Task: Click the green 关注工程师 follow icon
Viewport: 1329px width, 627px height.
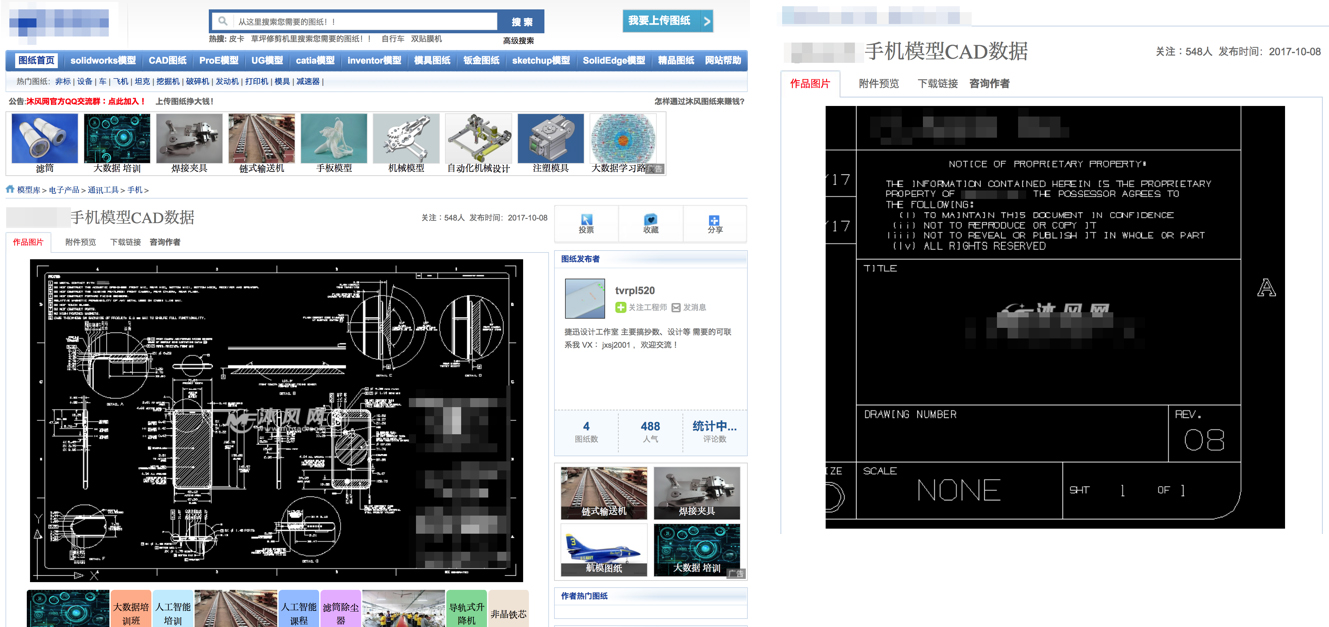Action: click(620, 307)
